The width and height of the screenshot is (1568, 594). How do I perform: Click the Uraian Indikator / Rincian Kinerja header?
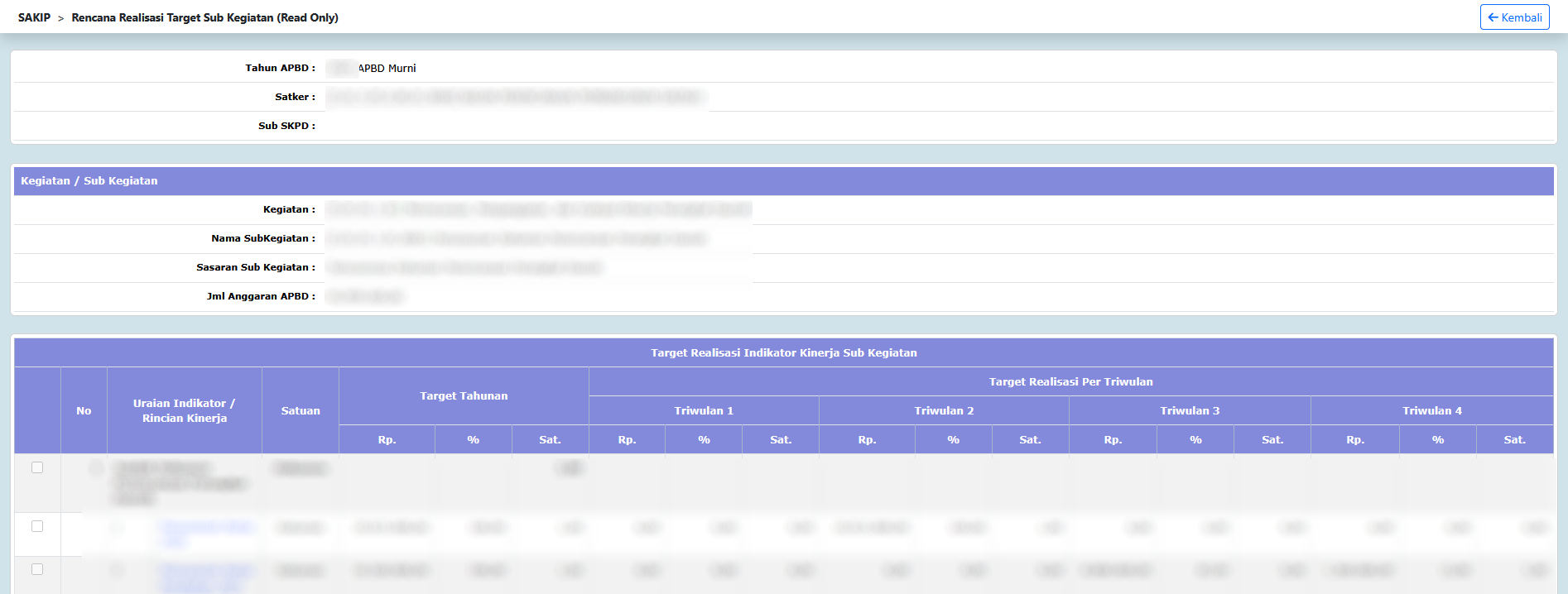[x=185, y=410]
